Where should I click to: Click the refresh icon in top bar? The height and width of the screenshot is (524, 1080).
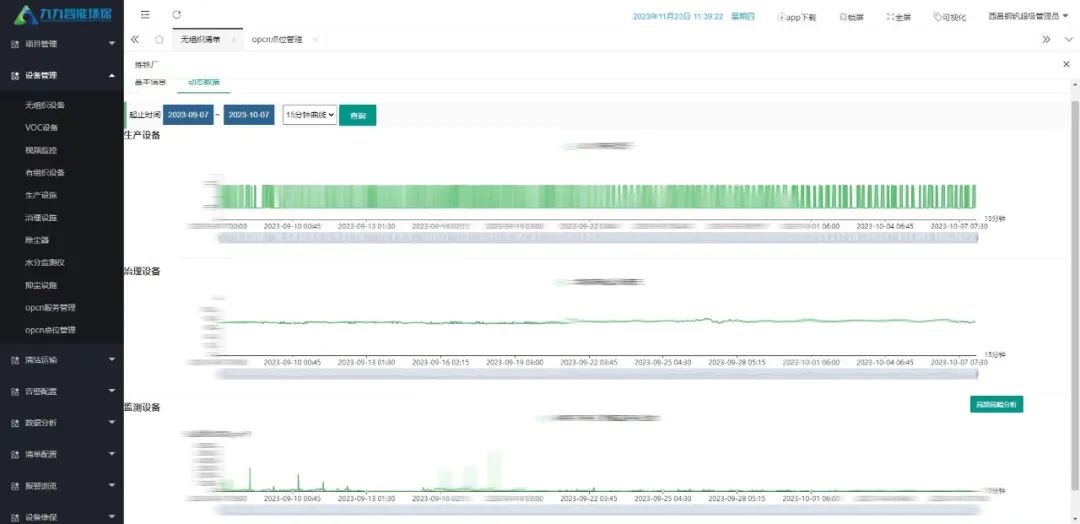[177, 15]
